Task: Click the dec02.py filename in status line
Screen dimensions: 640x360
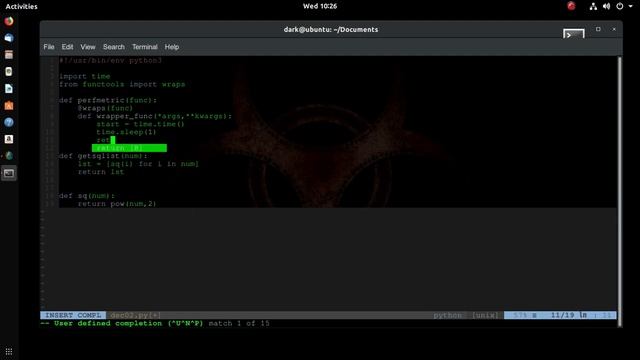Action: [x=136, y=315]
